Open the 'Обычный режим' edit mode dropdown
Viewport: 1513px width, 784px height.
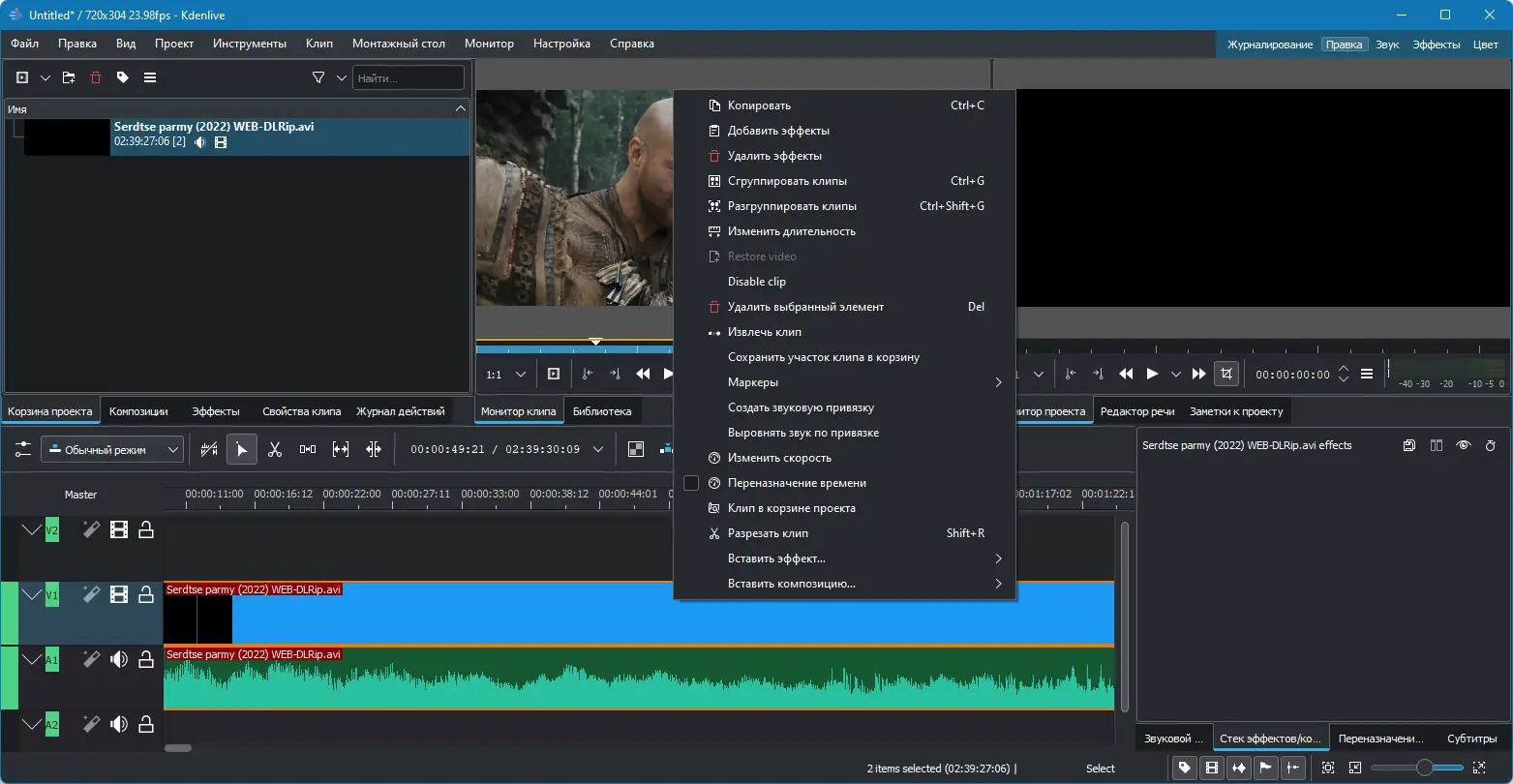112,449
